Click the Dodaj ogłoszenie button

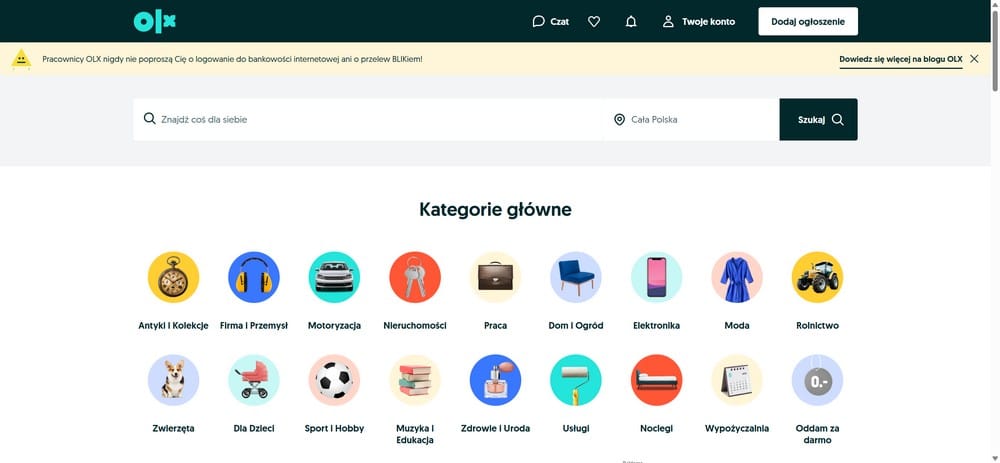click(x=807, y=22)
